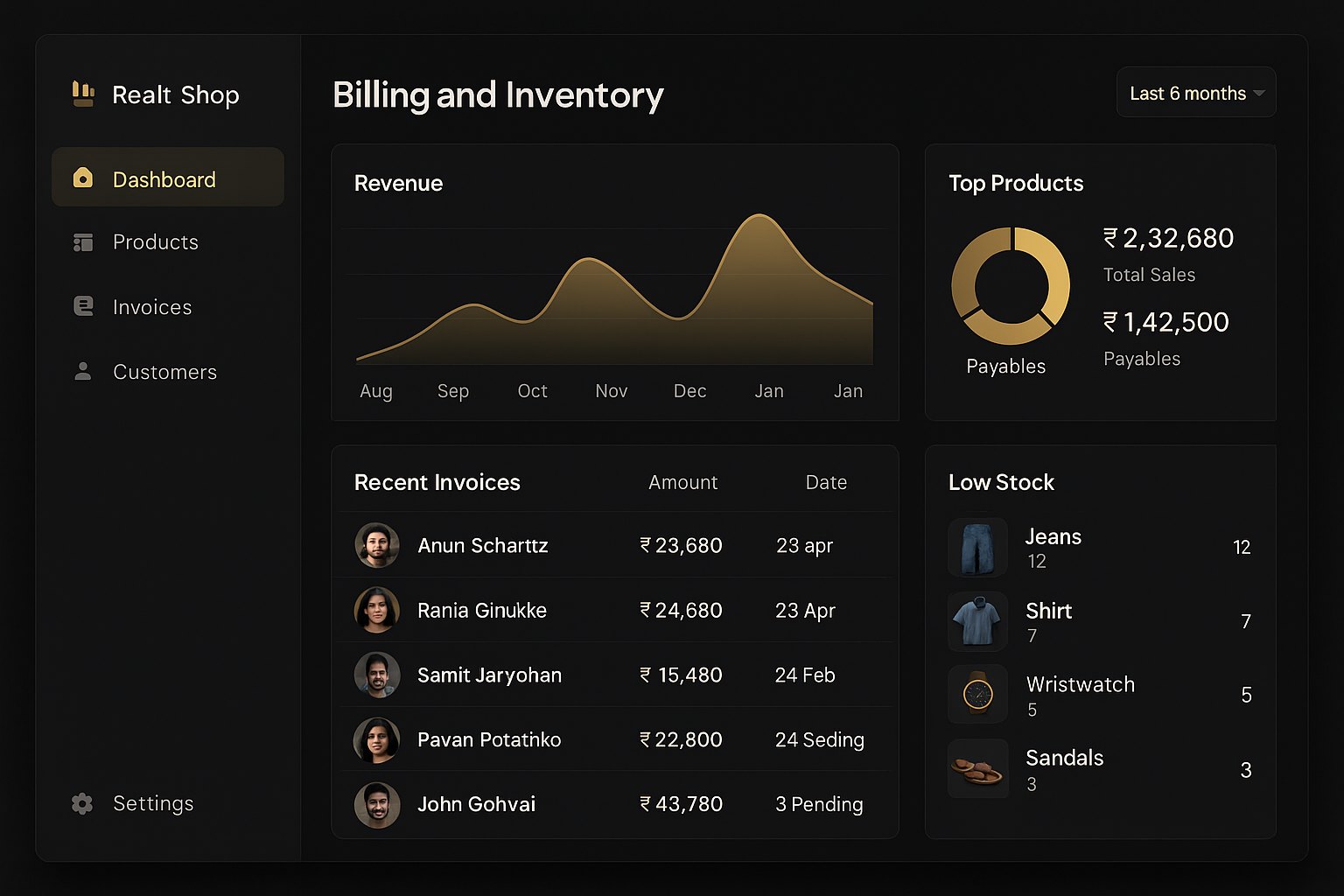Image resolution: width=1344 pixels, height=896 pixels.
Task: Click the ₹23,680 amount
Action: [x=681, y=545]
